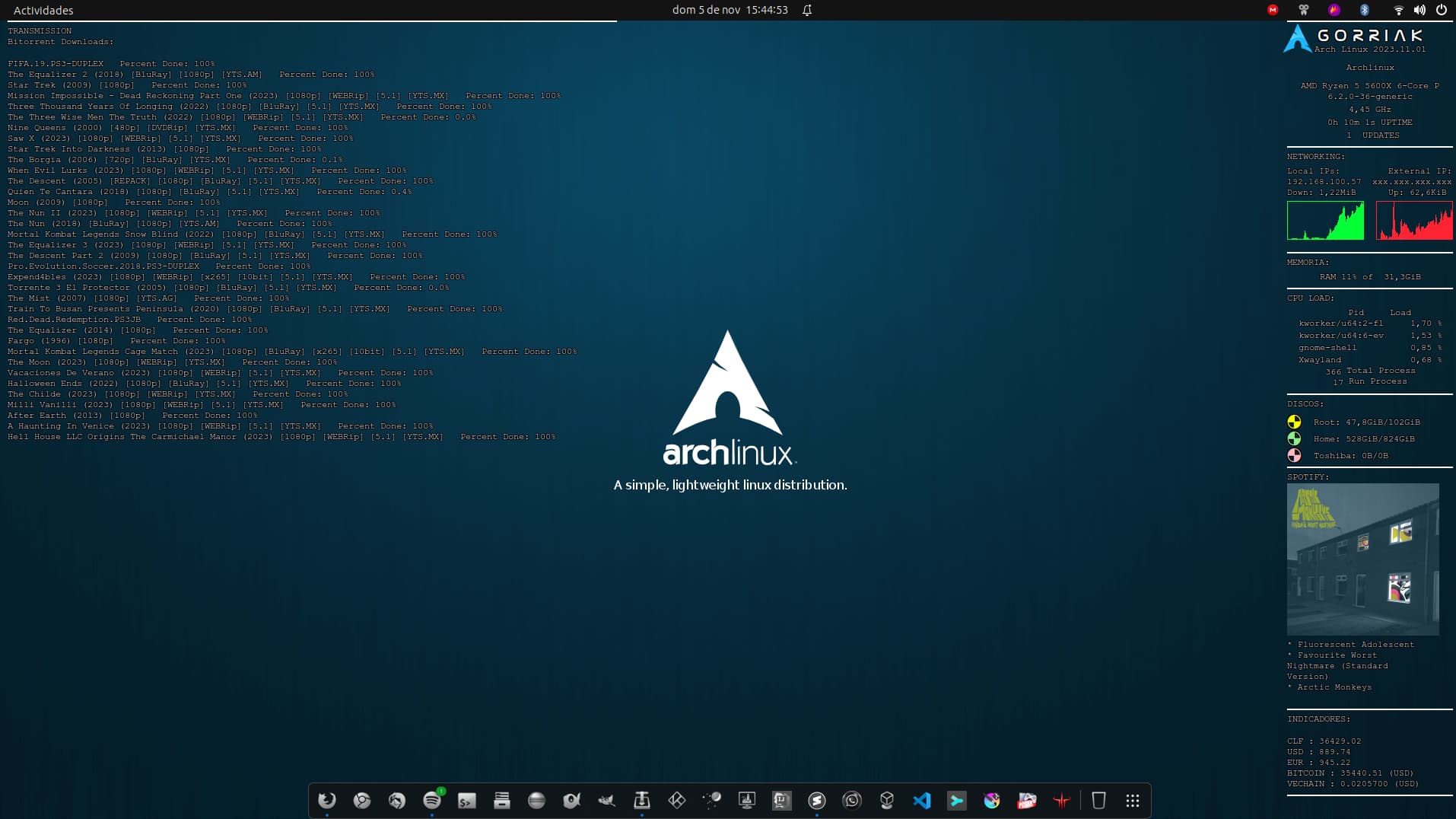Screen dimensions: 1456x819
Task: Open the Trash in the dock
Action: pyautogui.click(x=1098, y=800)
